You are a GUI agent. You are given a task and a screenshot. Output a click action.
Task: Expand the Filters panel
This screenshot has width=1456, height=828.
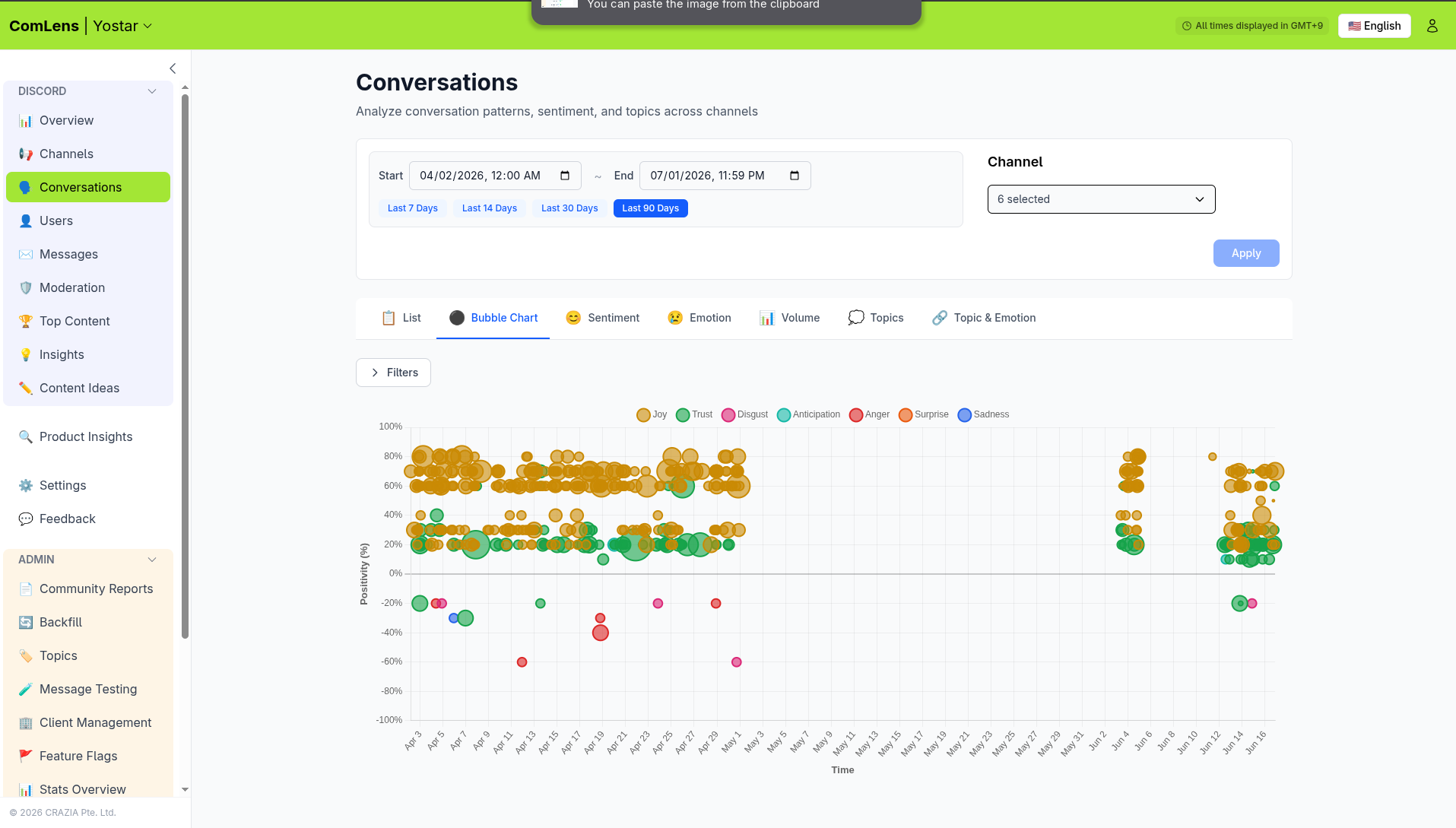[x=393, y=373]
